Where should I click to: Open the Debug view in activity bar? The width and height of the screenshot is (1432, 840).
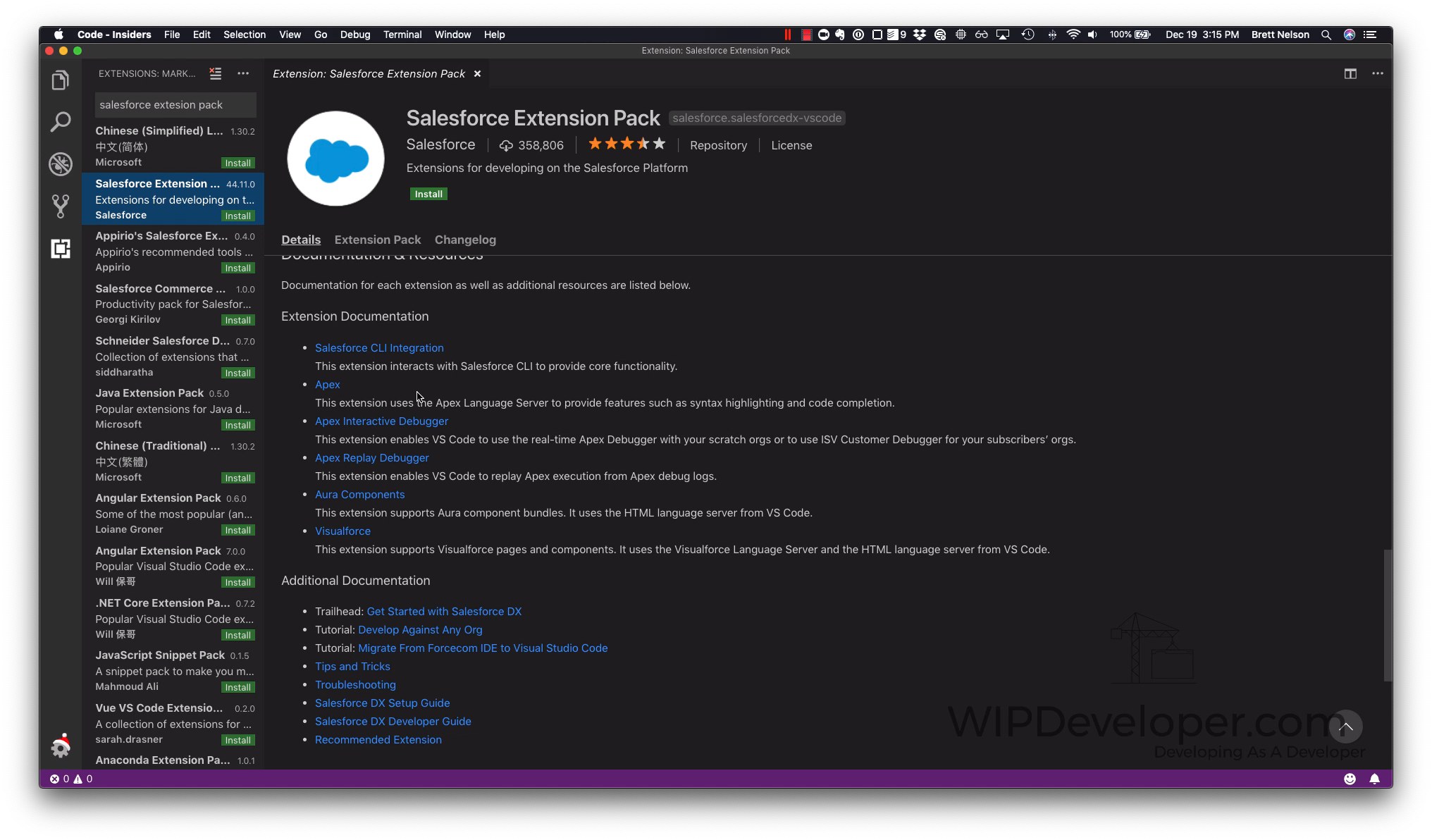pos(61,164)
